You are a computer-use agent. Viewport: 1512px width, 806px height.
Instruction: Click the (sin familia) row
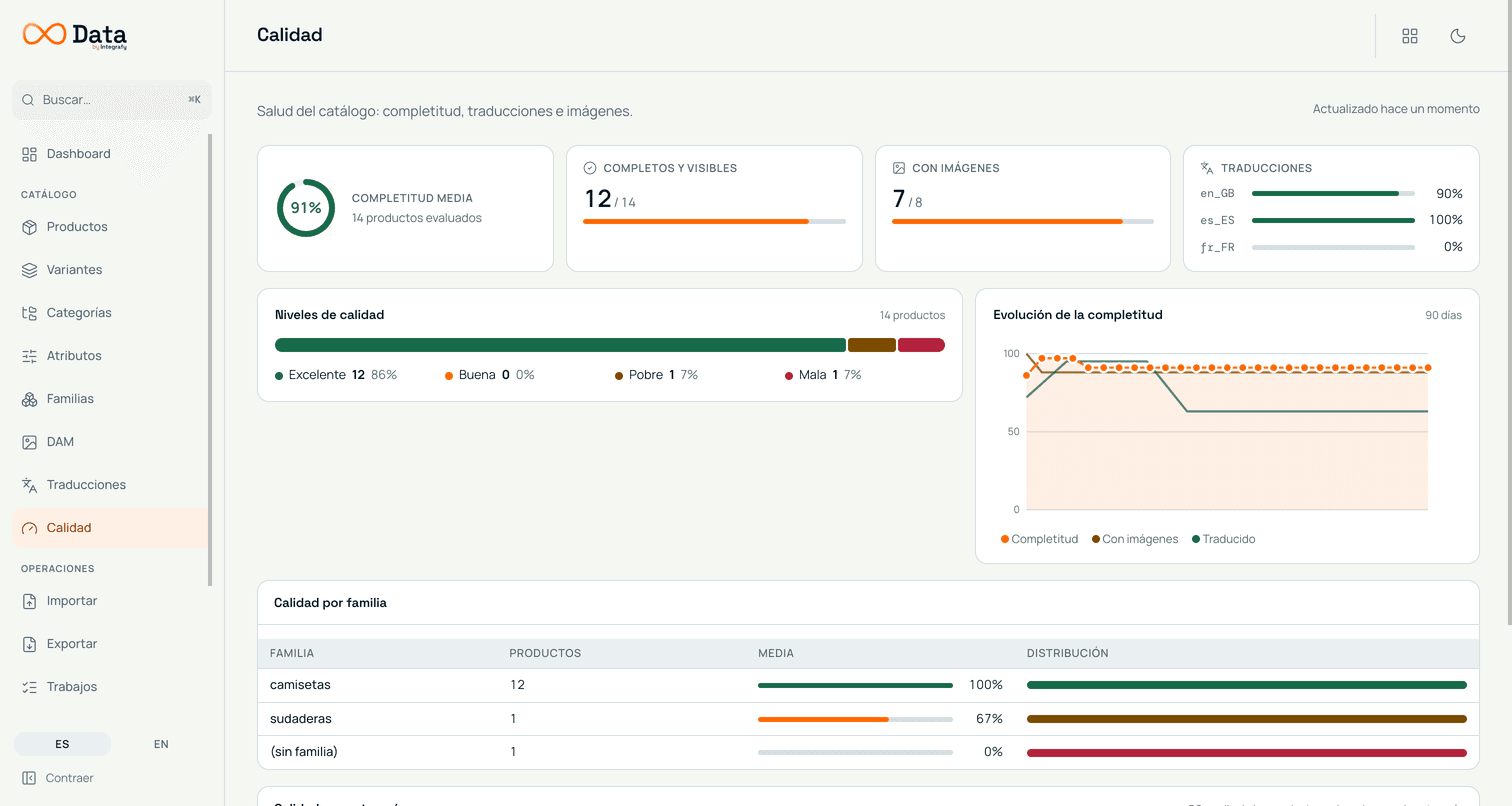click(x=868, y=752)
